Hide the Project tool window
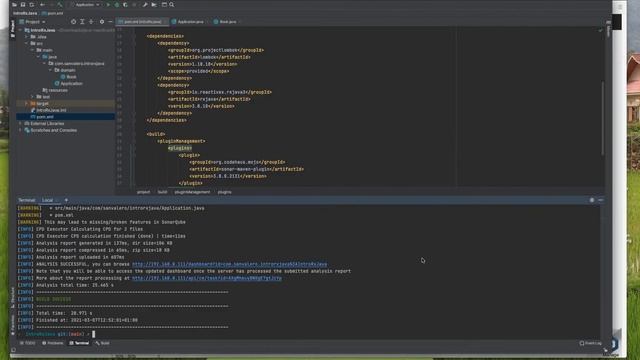640x360 pixels. point(110,22)
